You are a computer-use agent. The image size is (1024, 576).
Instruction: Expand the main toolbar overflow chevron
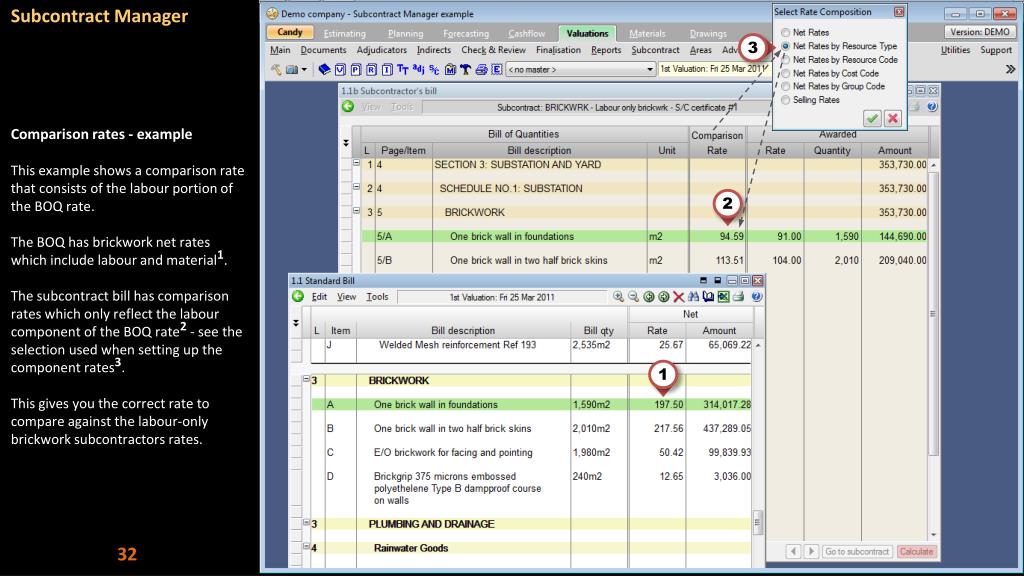pyautogui.click(x=1010, y=69)
